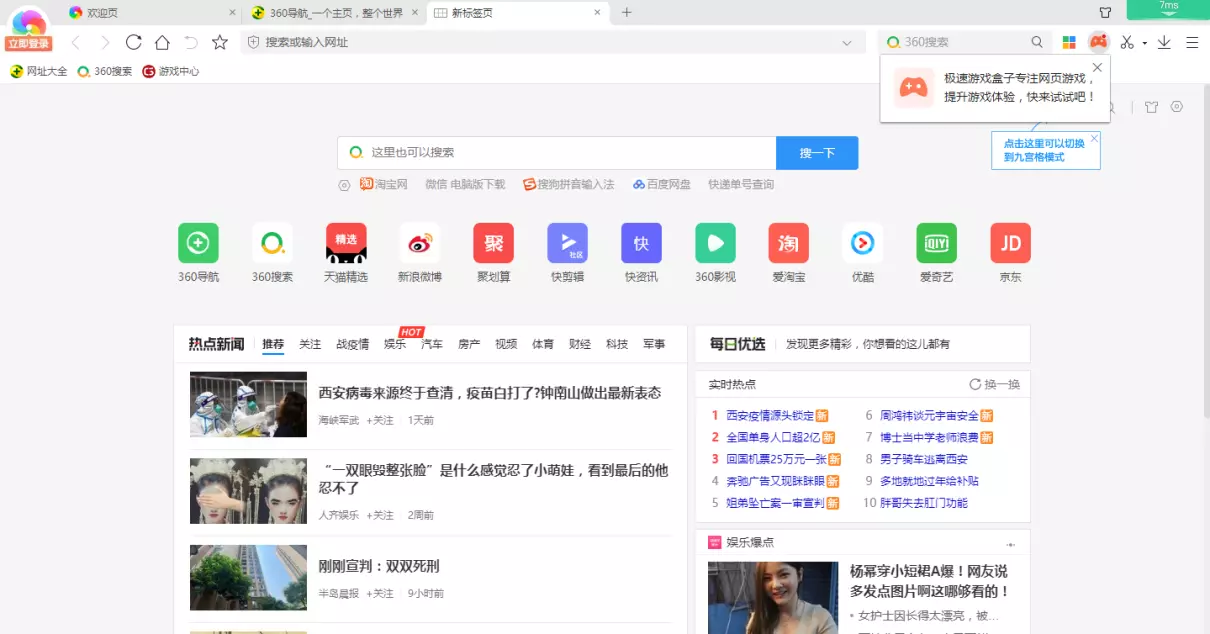Select the 战疫情 news tab
1210x634 pixels.
pyautogui.click(x=352, y=344)
